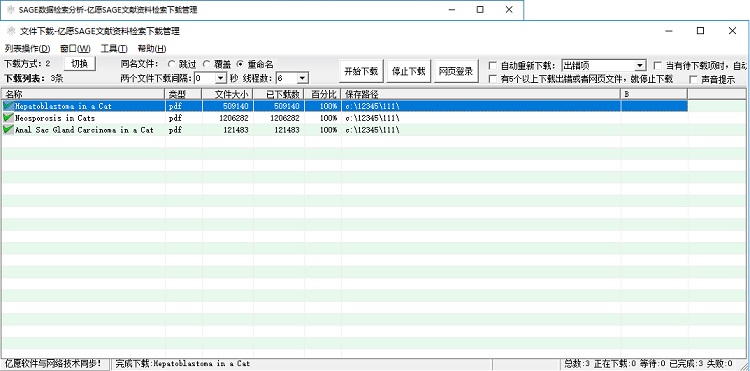
Task: Click the save path of the Neosporosis row
Action: 373,118
